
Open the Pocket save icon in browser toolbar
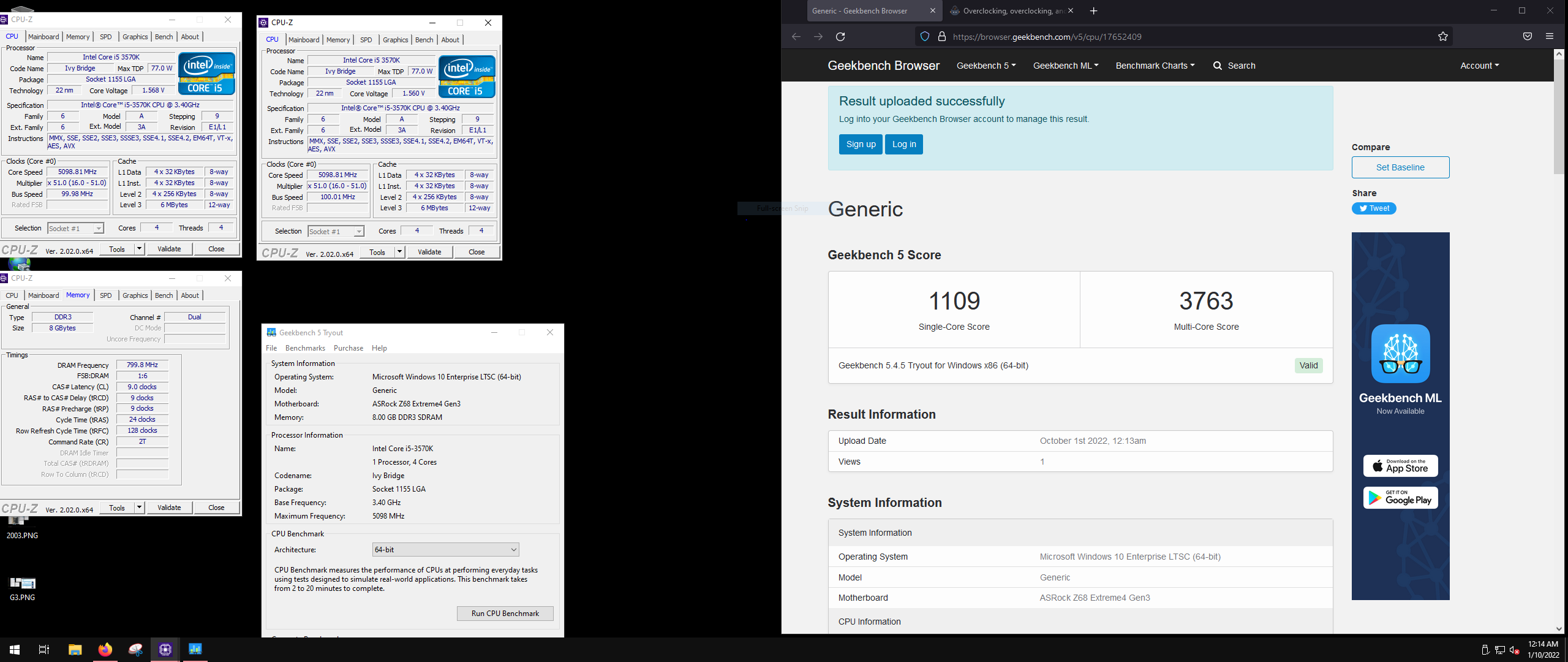click(1528, 37)
